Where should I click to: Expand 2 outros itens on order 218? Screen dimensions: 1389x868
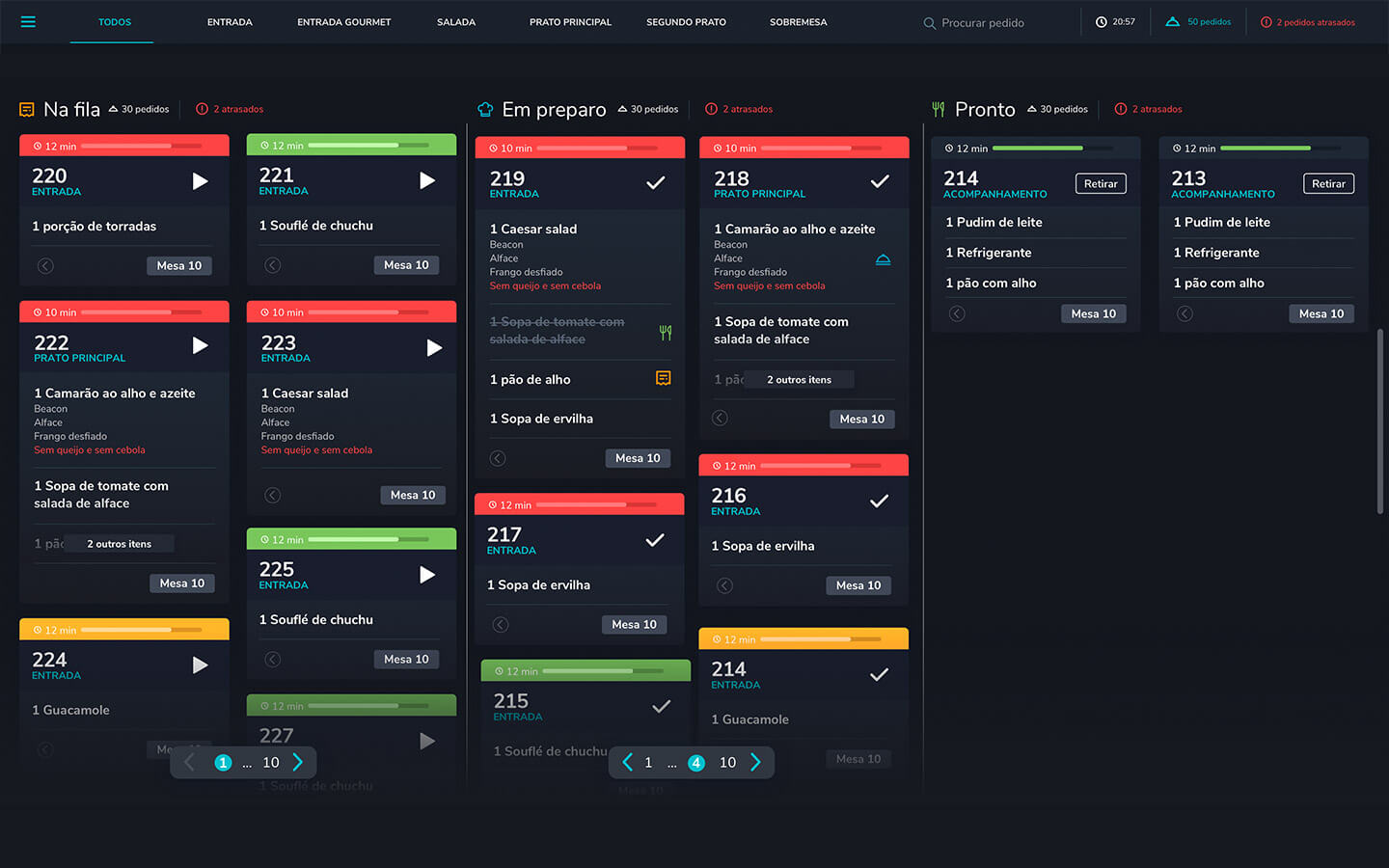[x=799, y=380]
